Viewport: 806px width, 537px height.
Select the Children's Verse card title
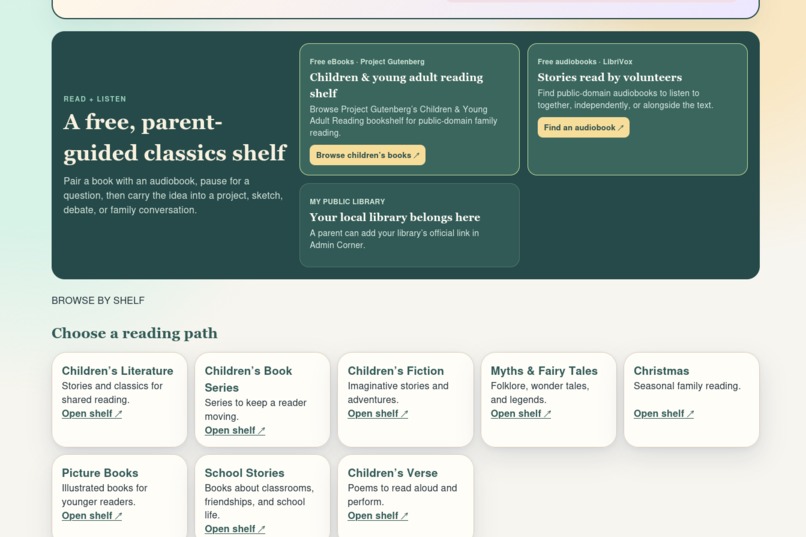point(392,473)
